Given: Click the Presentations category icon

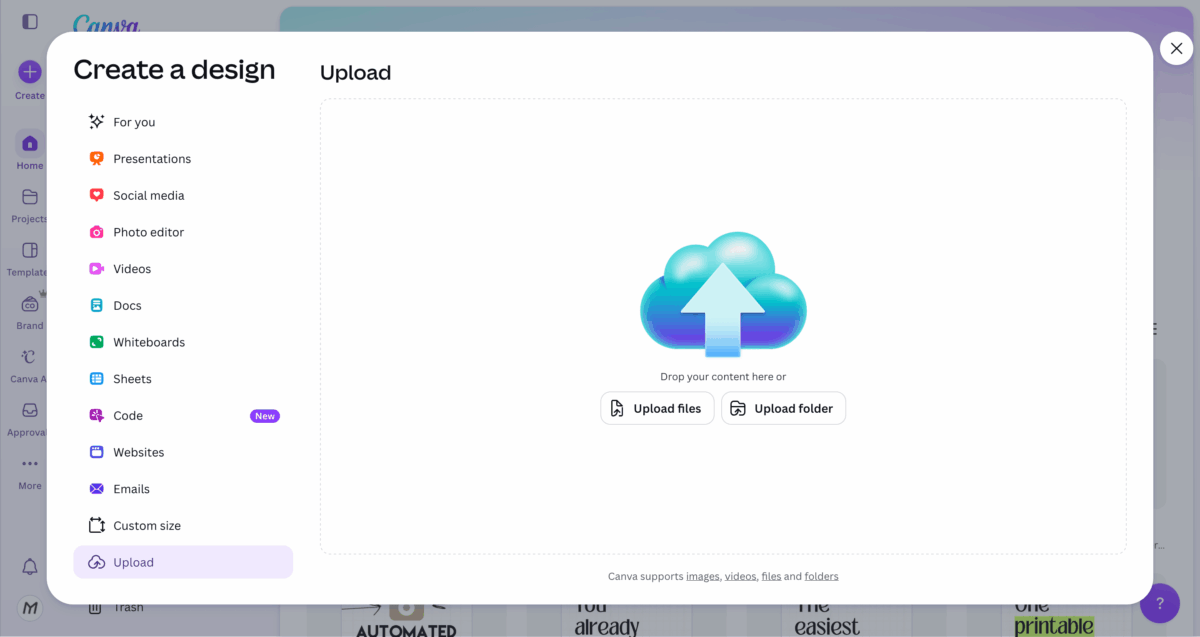Looking at the screenshot, I should pyautogui.click(x=97, y=159).
